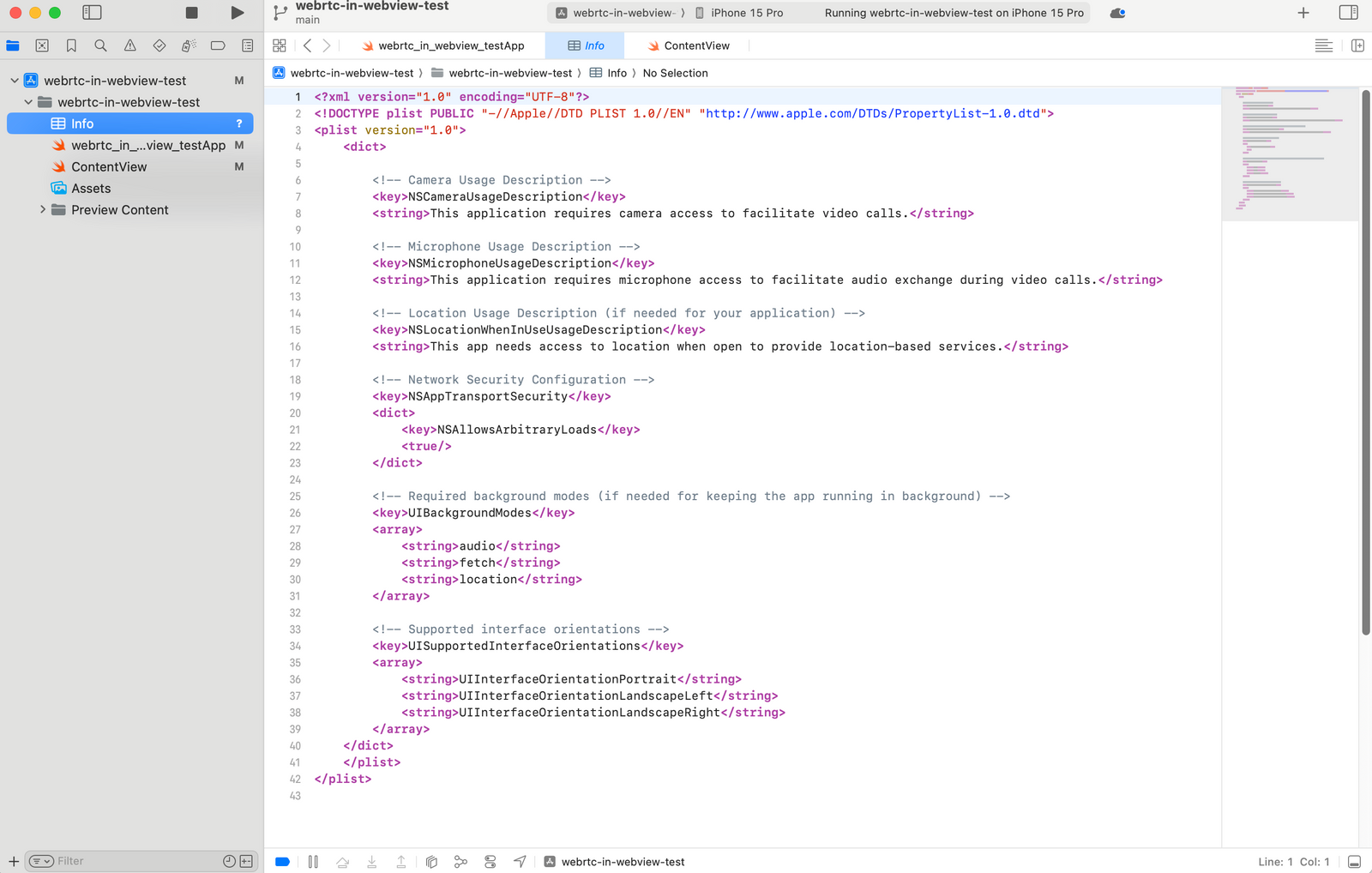
Task: Select ContentView in the project navigator
Action: pos(130,166)
